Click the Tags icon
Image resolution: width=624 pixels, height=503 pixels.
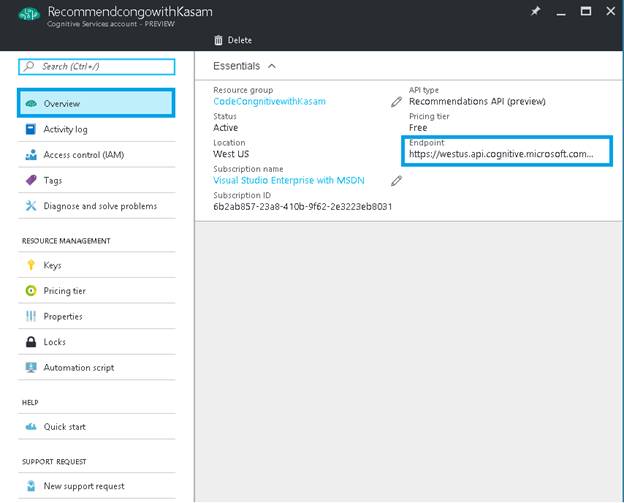coord(31,181)
